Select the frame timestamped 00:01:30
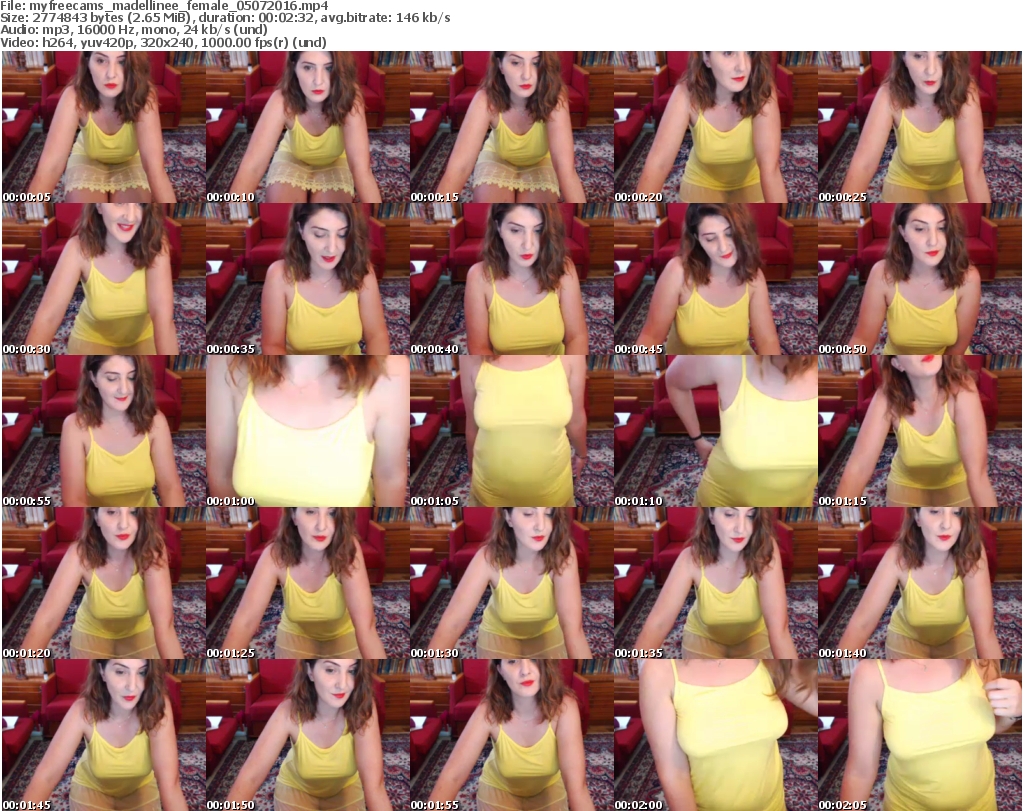 [x=512, y=583]
